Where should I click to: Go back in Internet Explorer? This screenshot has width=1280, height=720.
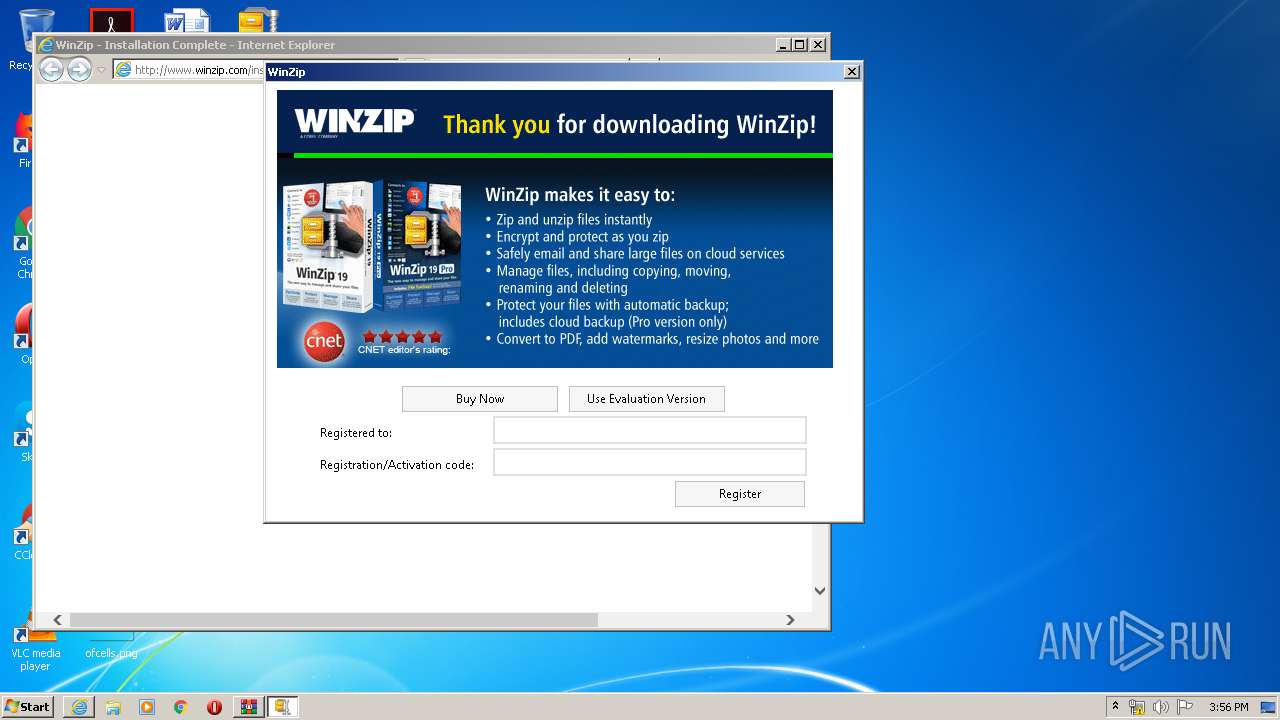click(51, 69)
